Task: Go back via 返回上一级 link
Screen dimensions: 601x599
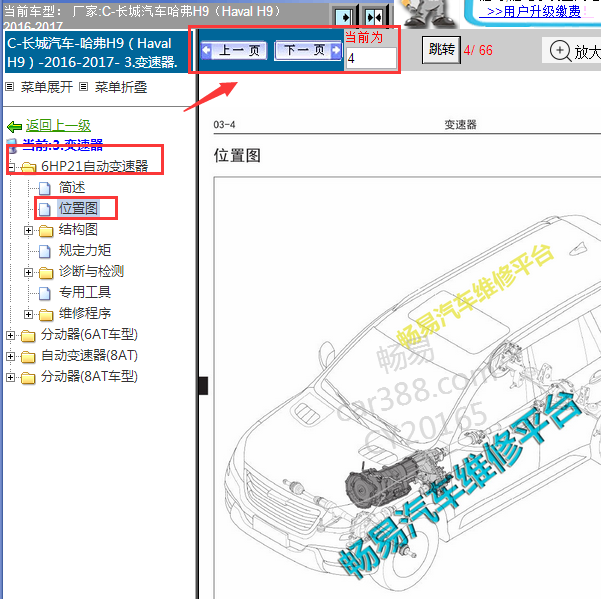Action: pyautogui.click(x=58, y=126)
